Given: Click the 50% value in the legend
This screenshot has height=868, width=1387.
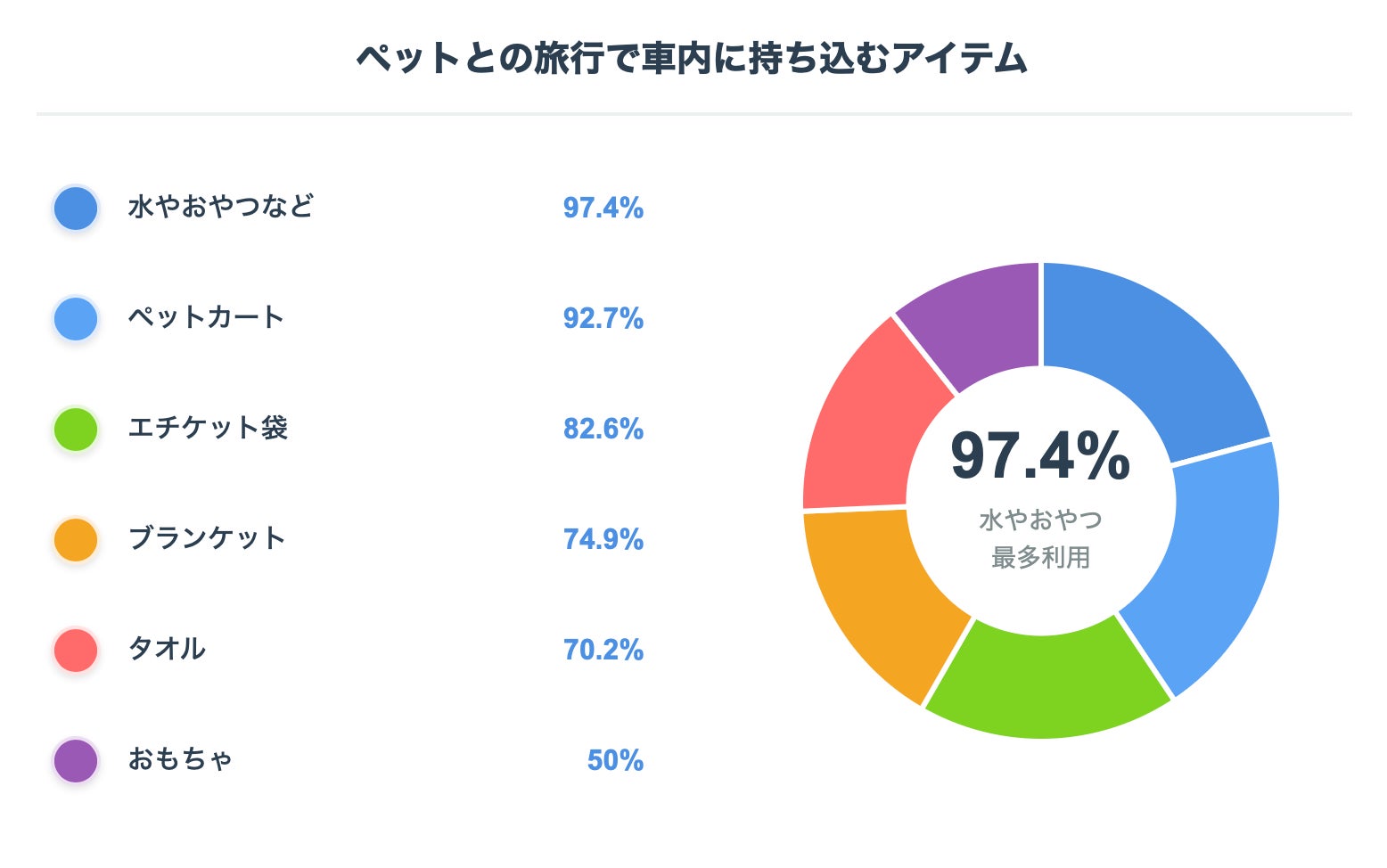Looking at the screenshot, I should [615, 760].
